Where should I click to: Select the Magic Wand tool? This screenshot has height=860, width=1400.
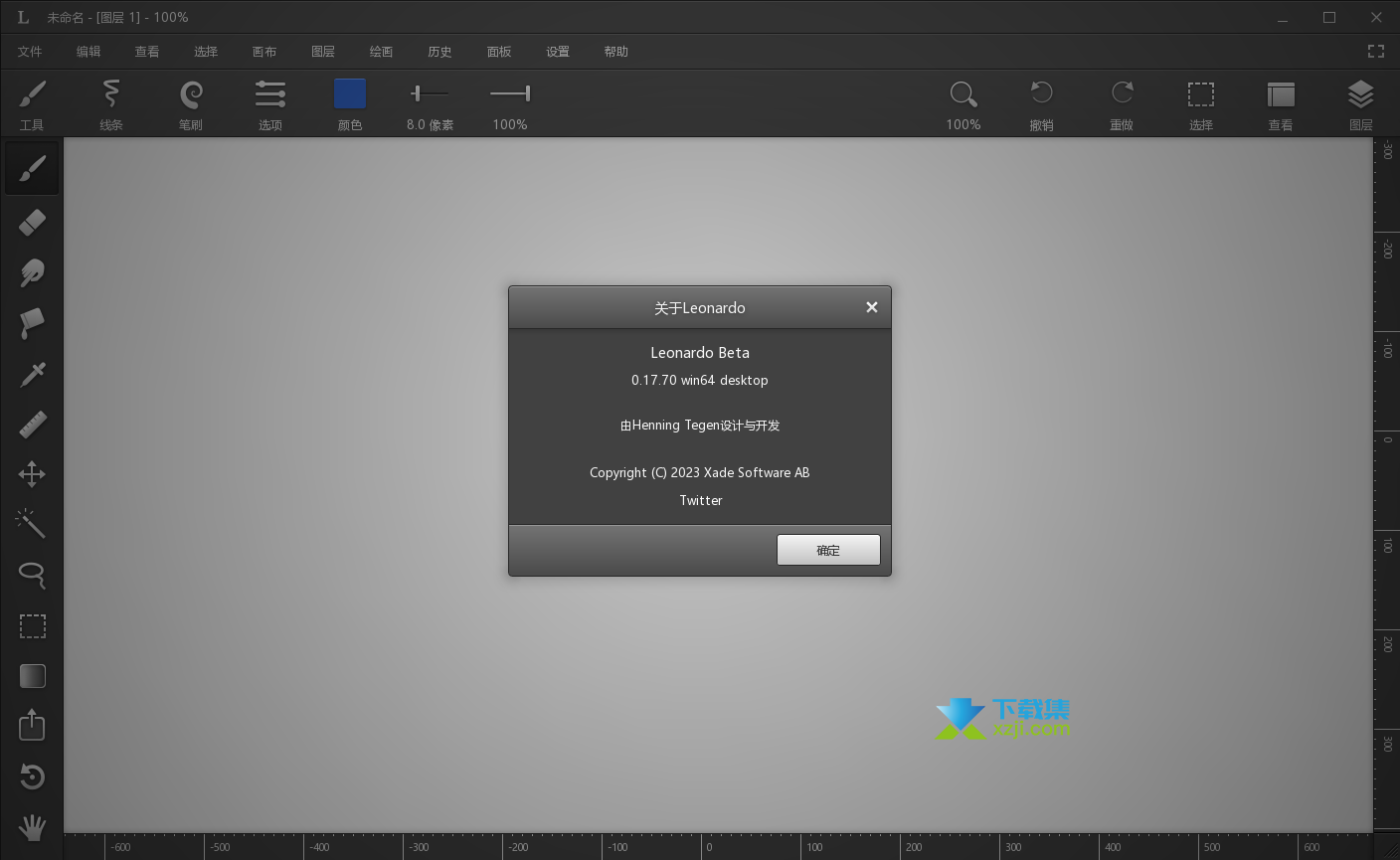coord(32,524)
